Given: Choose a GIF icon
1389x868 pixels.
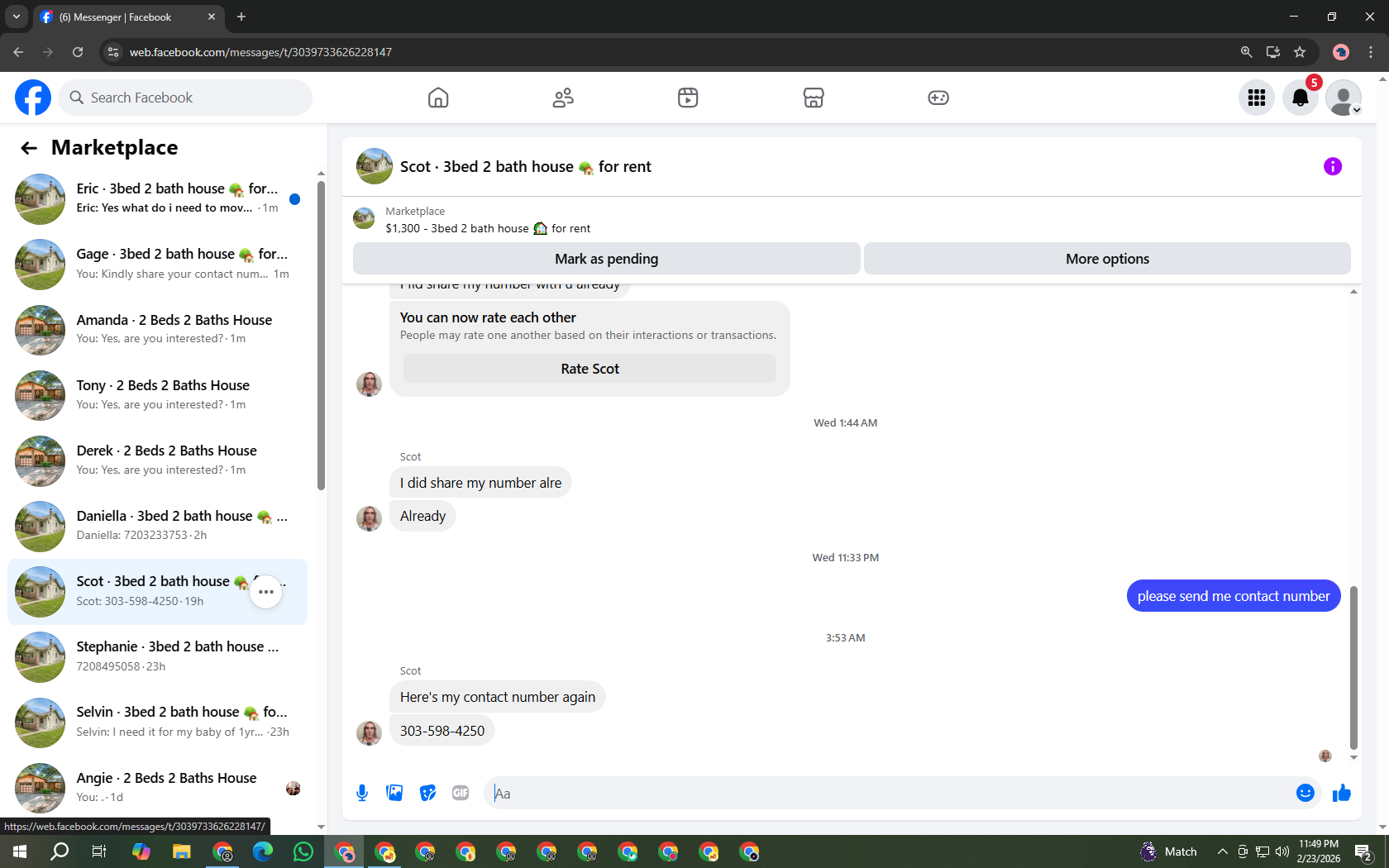Looking at the screenshot, I should tap(461, 794).
